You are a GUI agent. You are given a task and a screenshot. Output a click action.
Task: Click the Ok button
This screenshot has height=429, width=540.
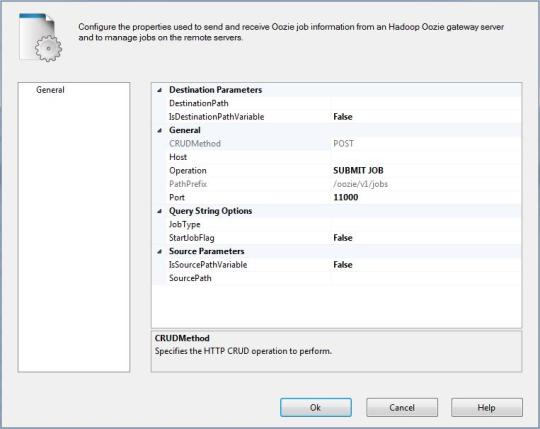(x=316, y=408)
